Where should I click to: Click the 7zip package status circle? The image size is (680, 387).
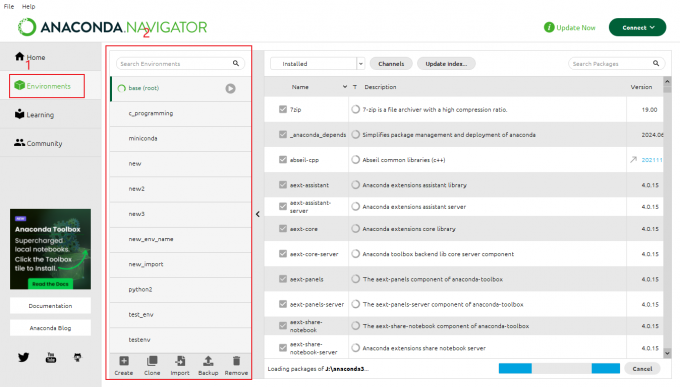(356, 109)
